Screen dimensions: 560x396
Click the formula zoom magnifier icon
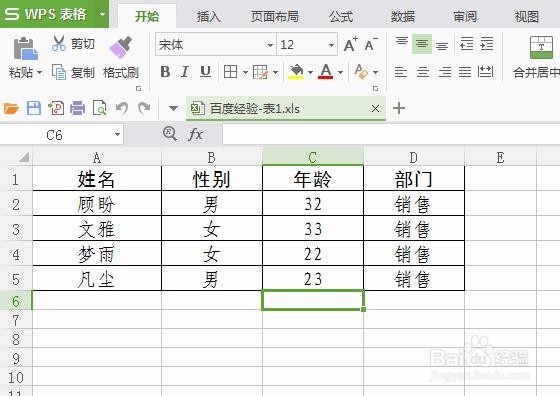[x=170, y=134]
